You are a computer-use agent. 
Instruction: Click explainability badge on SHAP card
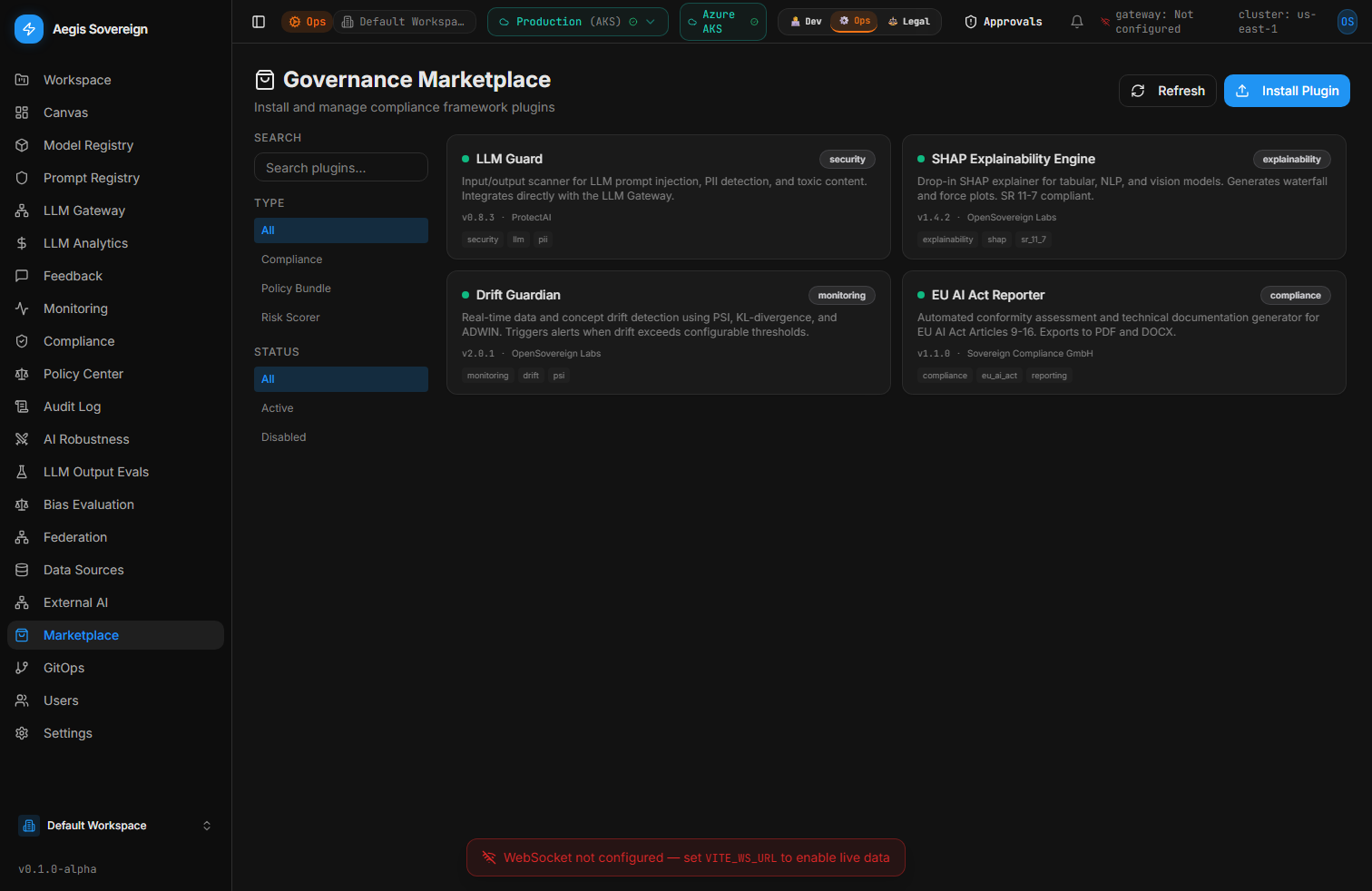tap(1292, 160)
